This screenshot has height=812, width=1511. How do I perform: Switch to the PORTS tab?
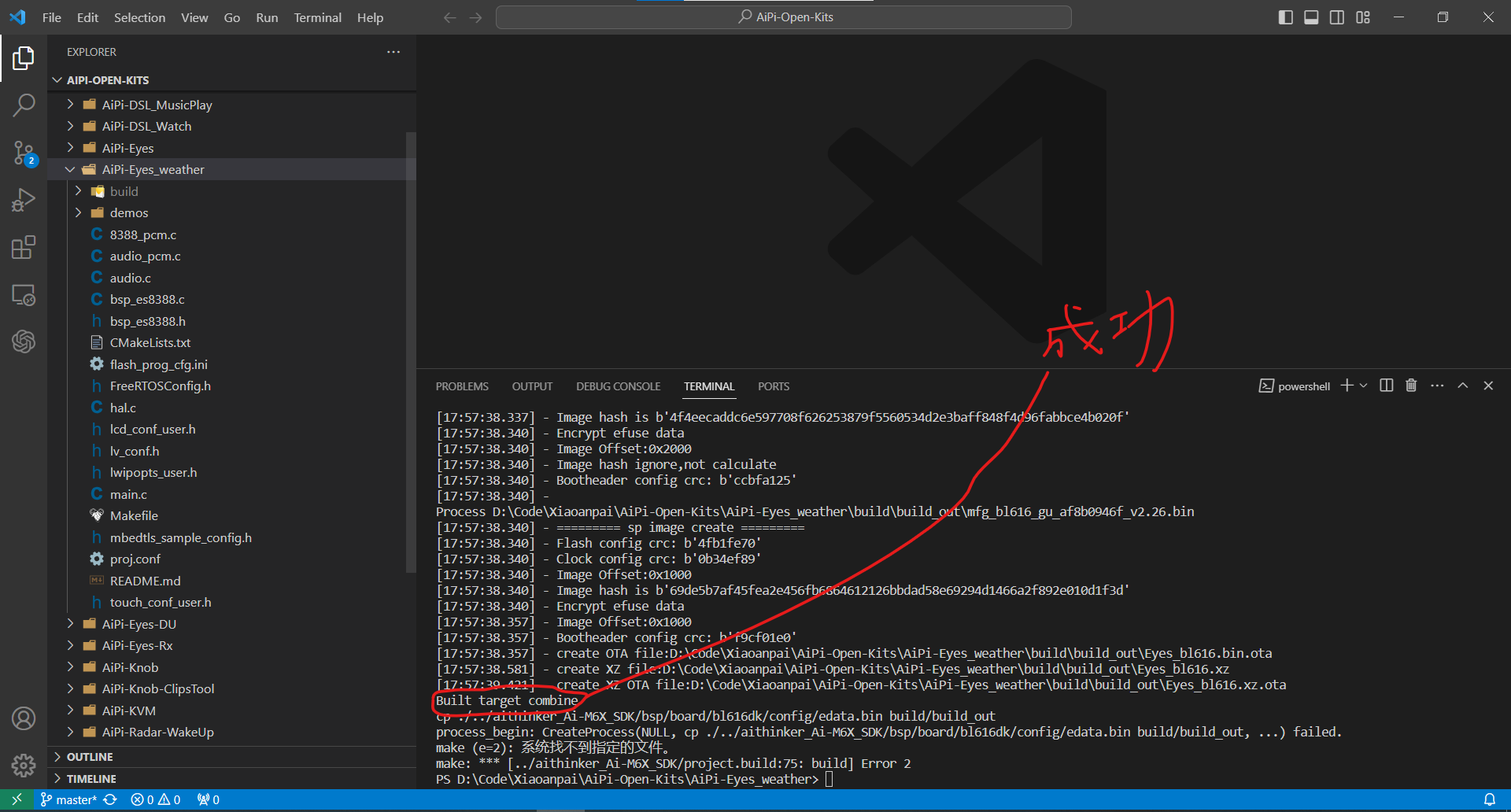click(x=774, y=386)
